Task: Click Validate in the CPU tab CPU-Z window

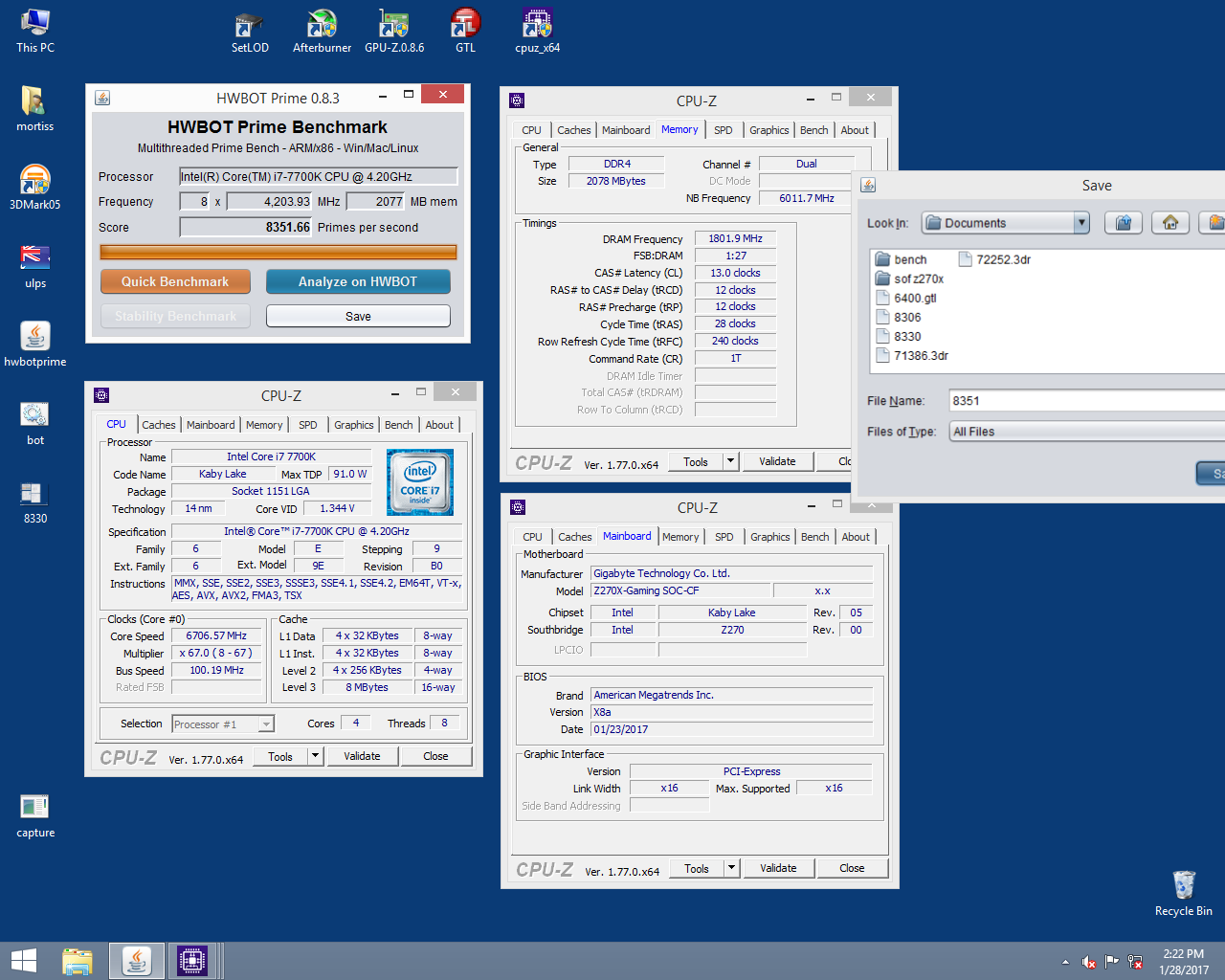Action: (362, 756)
